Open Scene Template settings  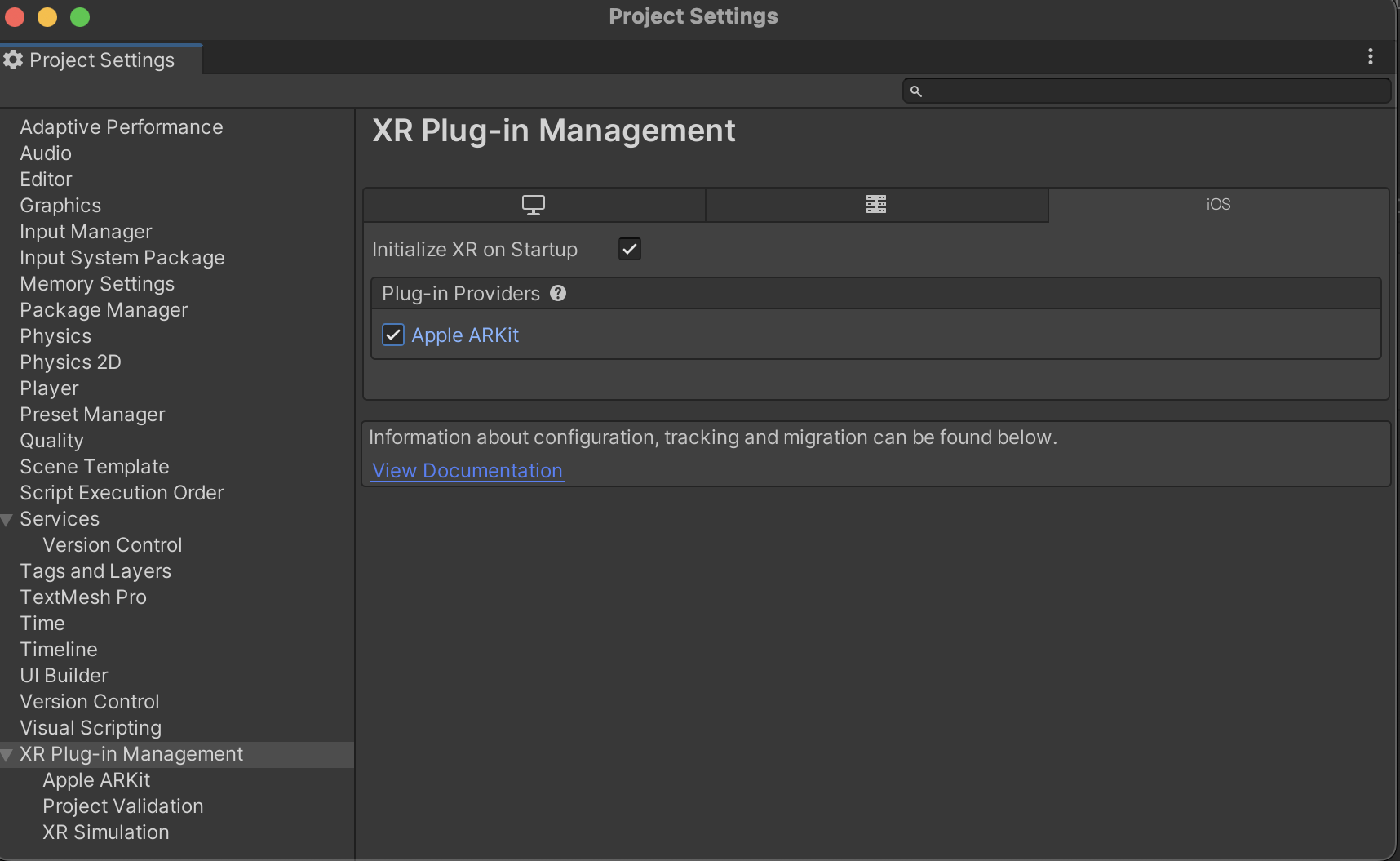point(95,467)
